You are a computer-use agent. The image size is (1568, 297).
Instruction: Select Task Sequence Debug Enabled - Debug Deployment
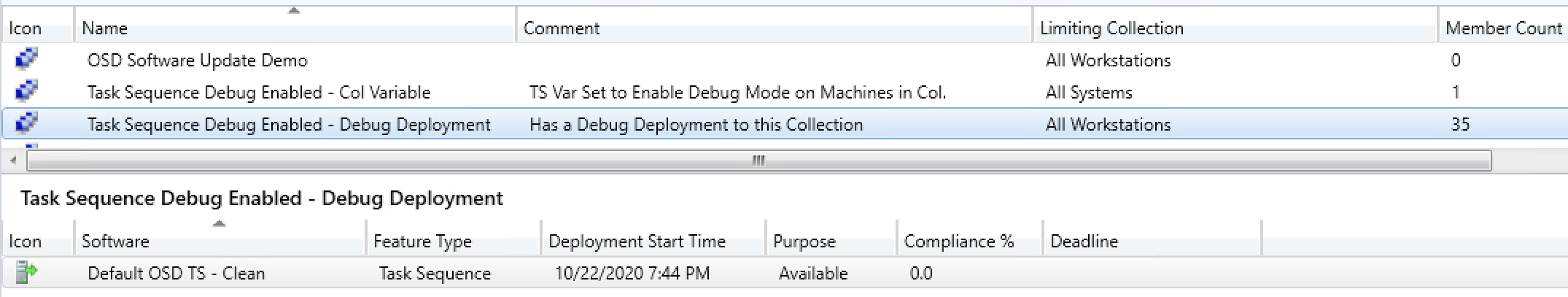[289, 125]
